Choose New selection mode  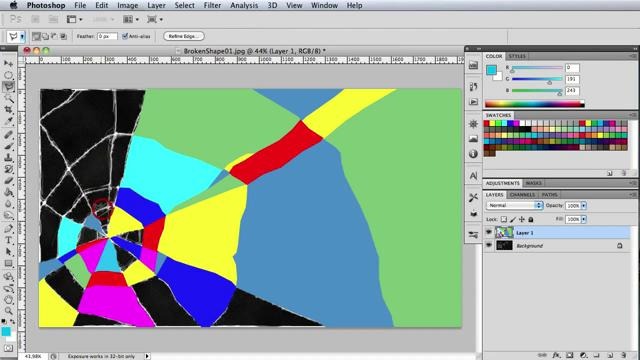point(36,36)
